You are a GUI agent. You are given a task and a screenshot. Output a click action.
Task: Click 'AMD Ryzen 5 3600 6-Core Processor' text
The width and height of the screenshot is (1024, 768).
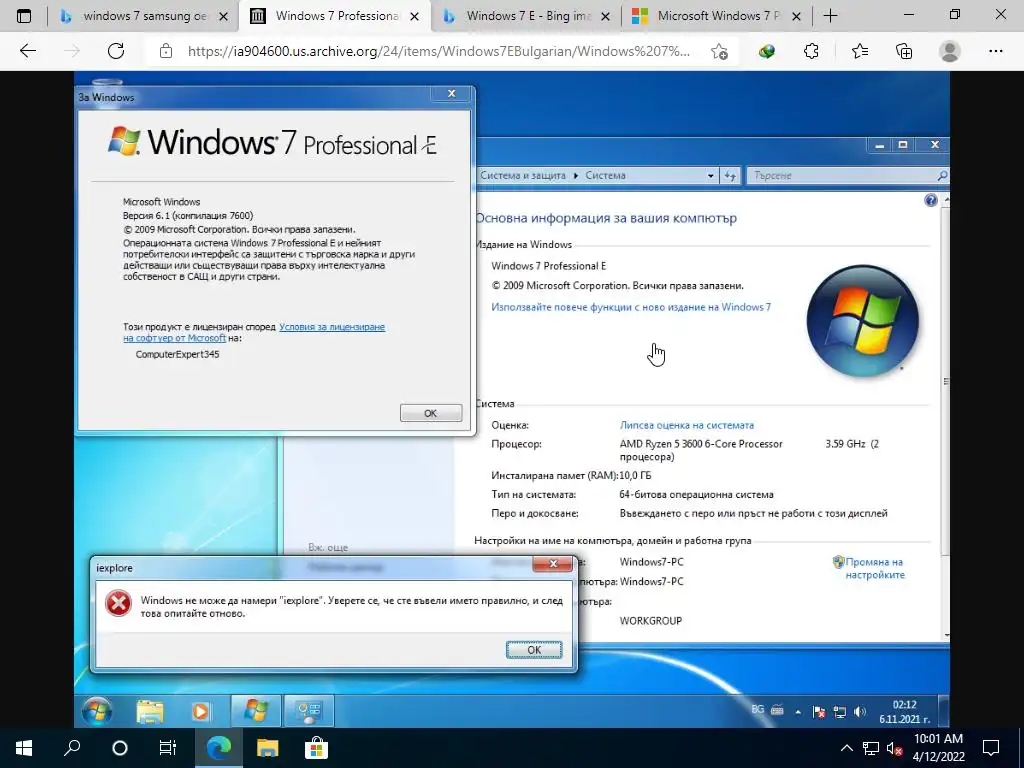point(701,444)
